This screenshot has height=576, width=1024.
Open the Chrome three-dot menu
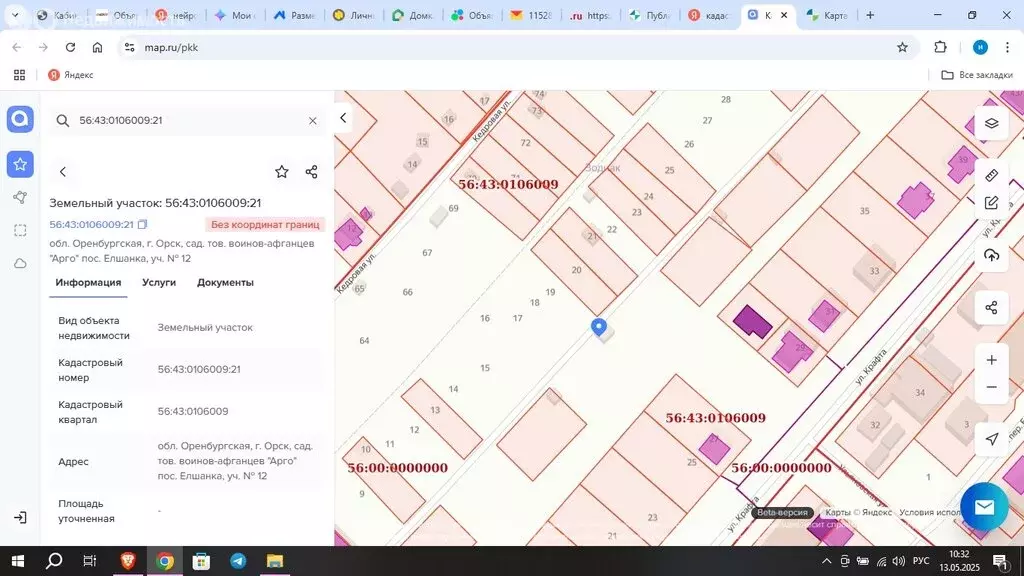click(x=1008, y=47)
